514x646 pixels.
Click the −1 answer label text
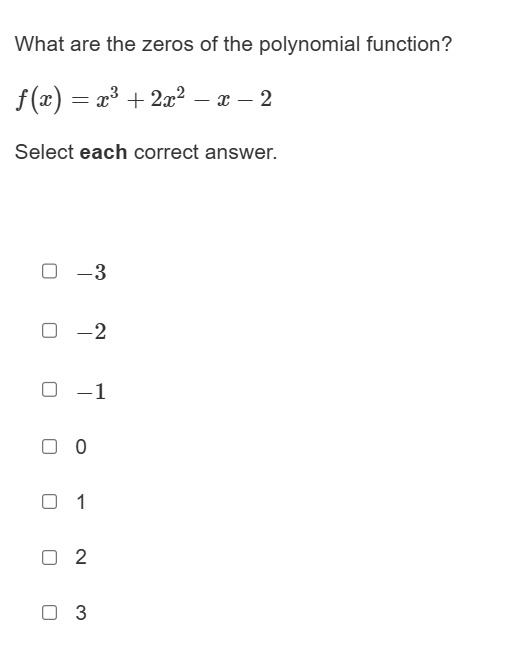click(x=91, y=391)
